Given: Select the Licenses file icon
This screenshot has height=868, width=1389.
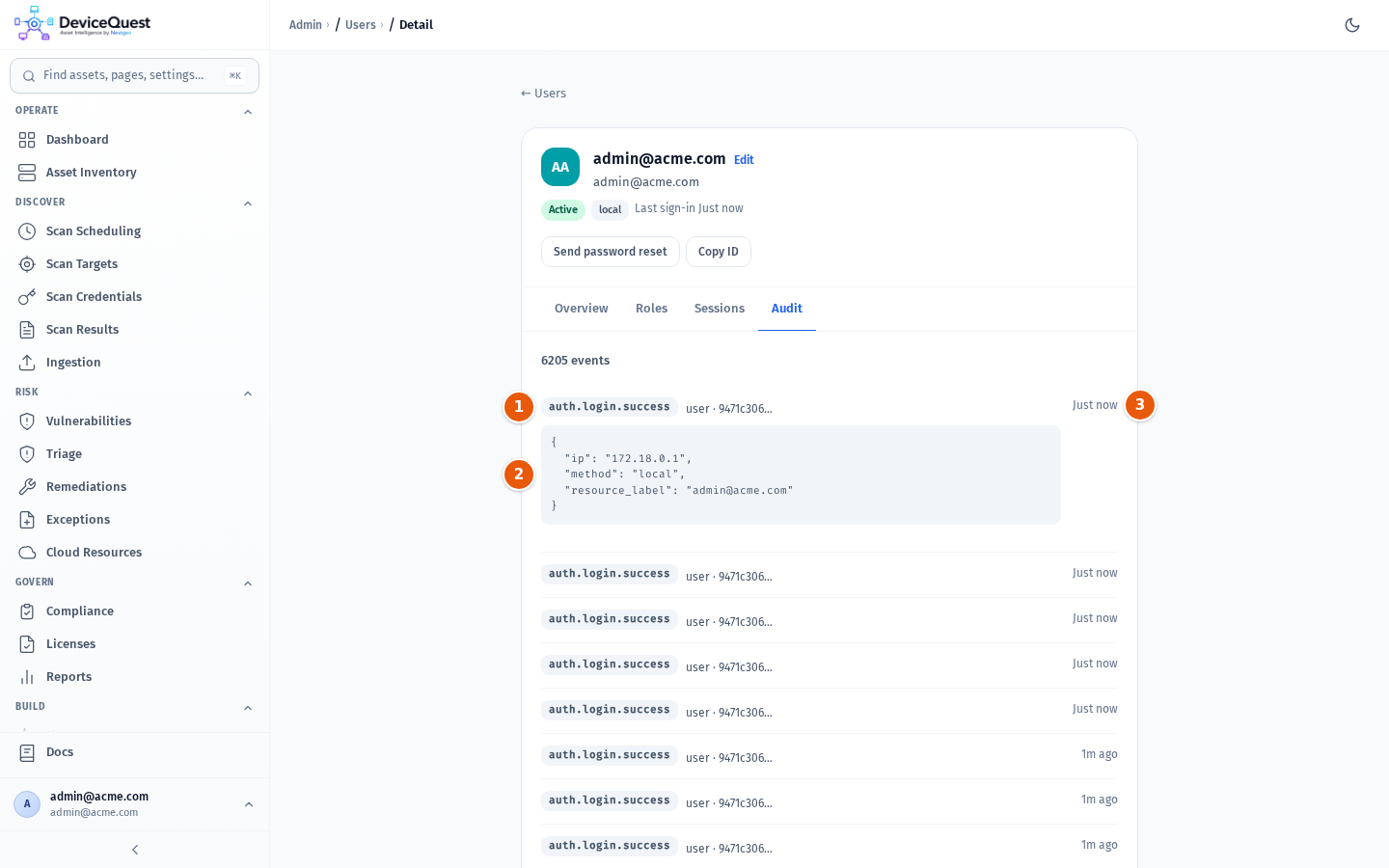Looking at the screenshot, I should pos(27,644).
